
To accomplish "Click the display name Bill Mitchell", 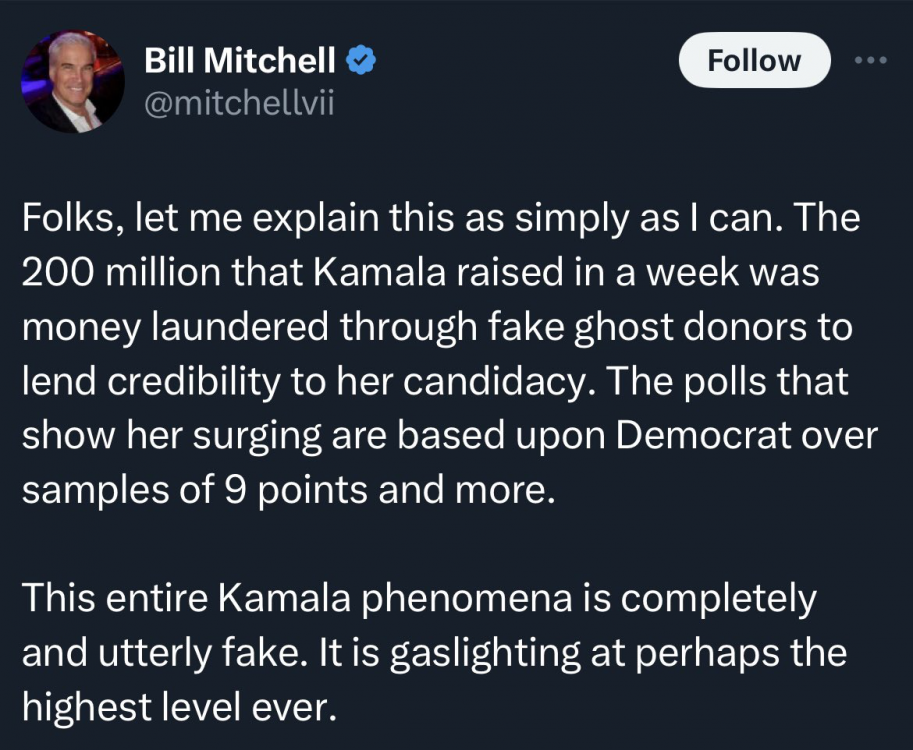I will [x=240, y=62].
